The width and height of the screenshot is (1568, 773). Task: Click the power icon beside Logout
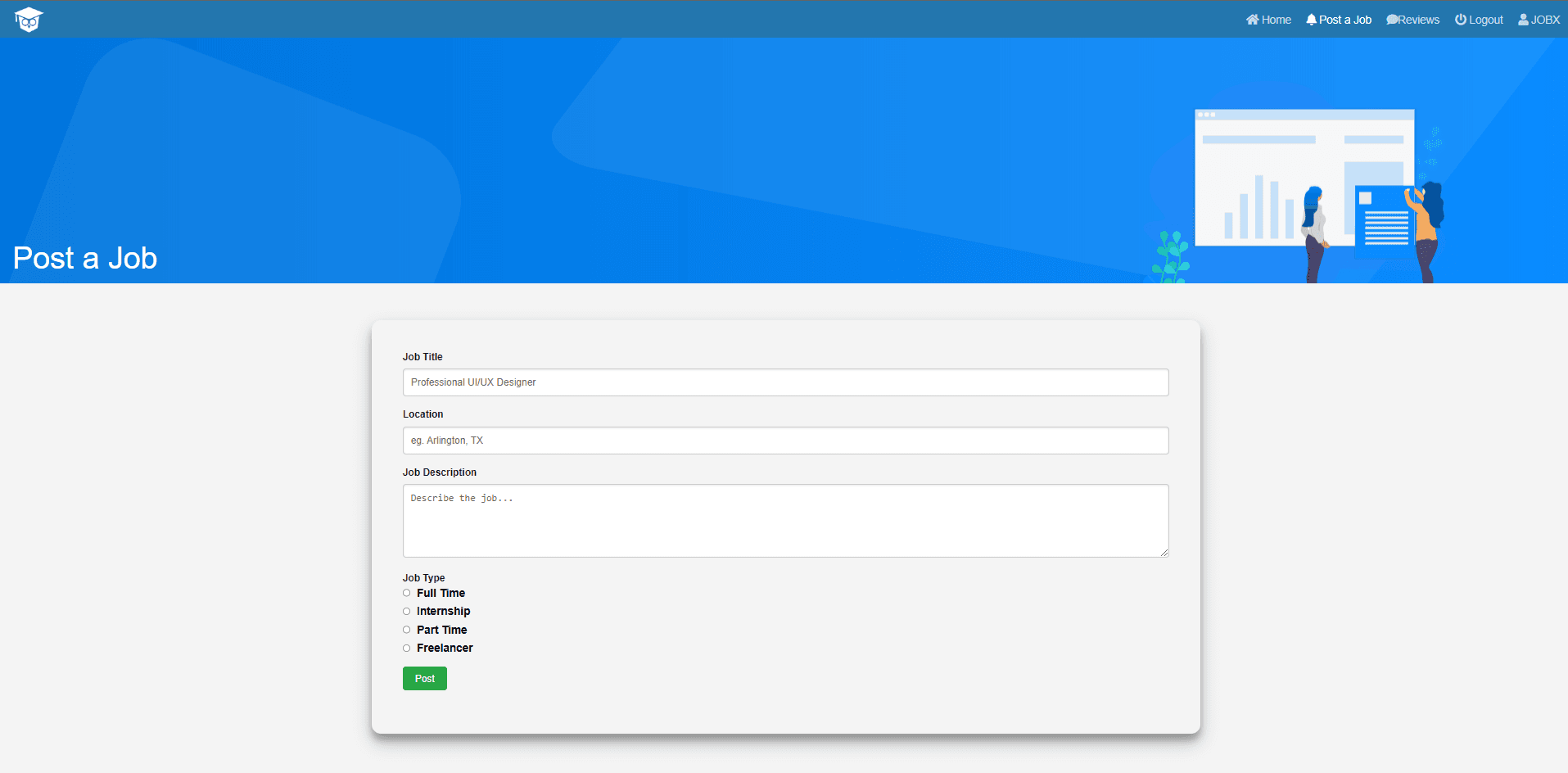pos(1460,19)
